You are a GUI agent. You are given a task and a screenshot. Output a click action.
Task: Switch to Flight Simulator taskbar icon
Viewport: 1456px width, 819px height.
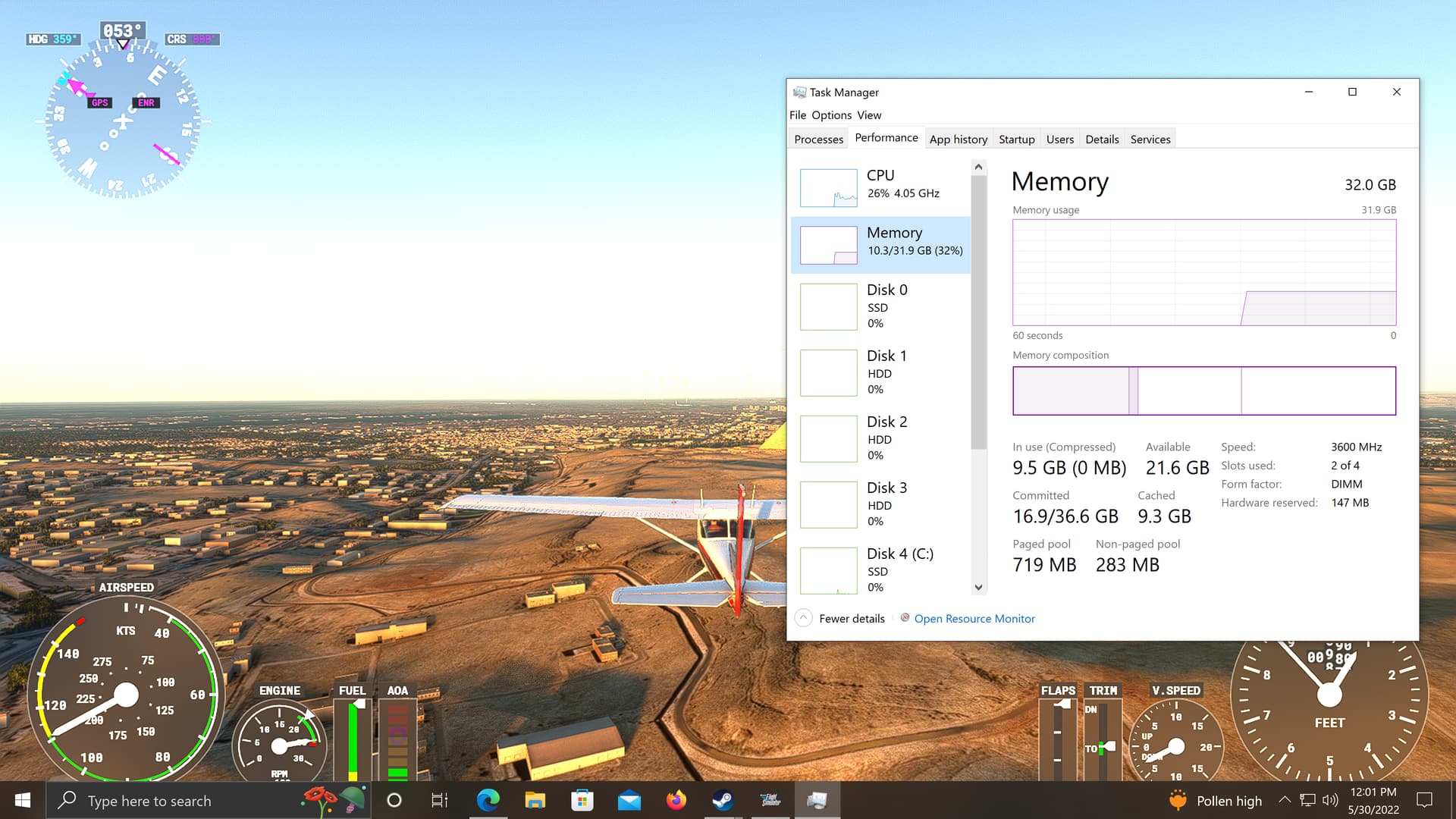[770, 800]
